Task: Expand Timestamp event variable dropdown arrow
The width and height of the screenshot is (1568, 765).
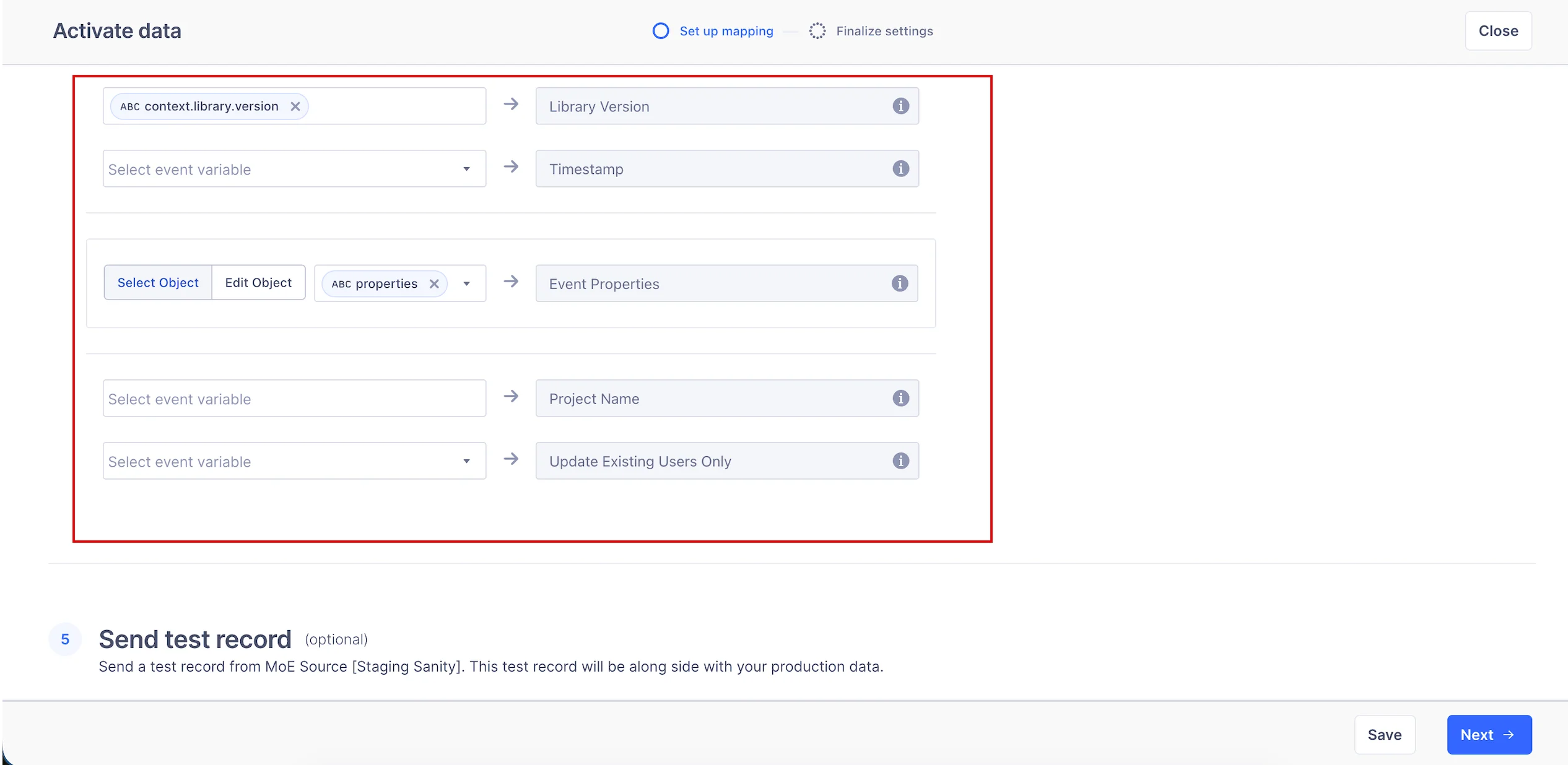Action: (466, 169)
